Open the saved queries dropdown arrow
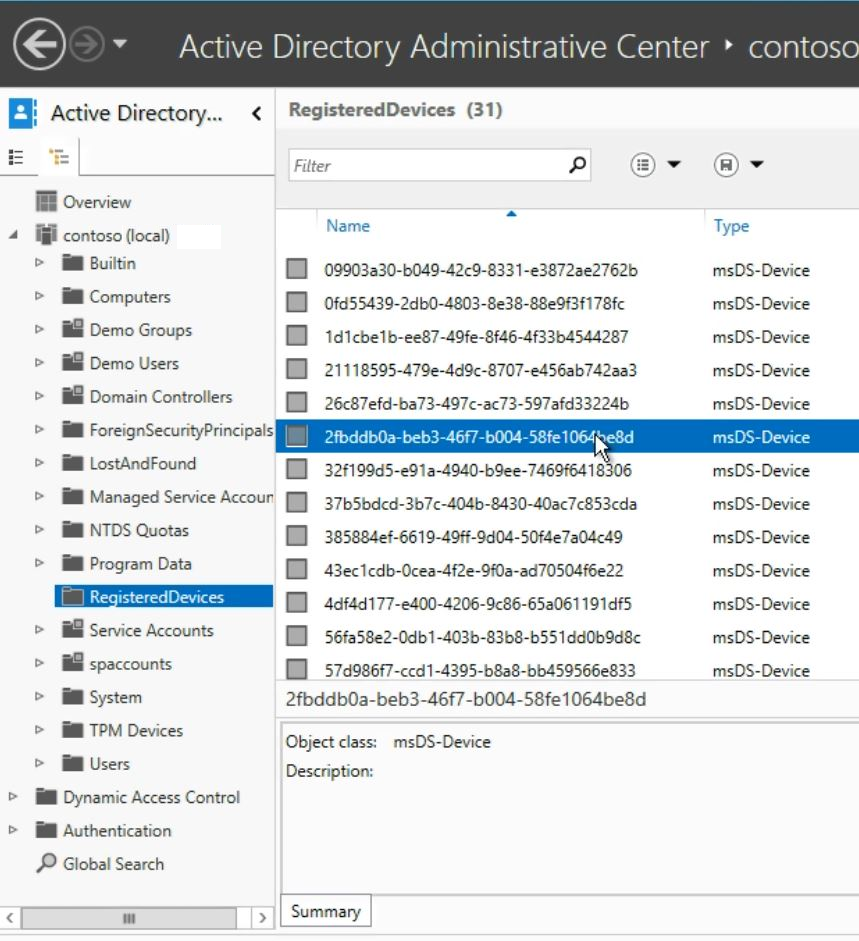 pyautogui.click(x=757, y=164)
